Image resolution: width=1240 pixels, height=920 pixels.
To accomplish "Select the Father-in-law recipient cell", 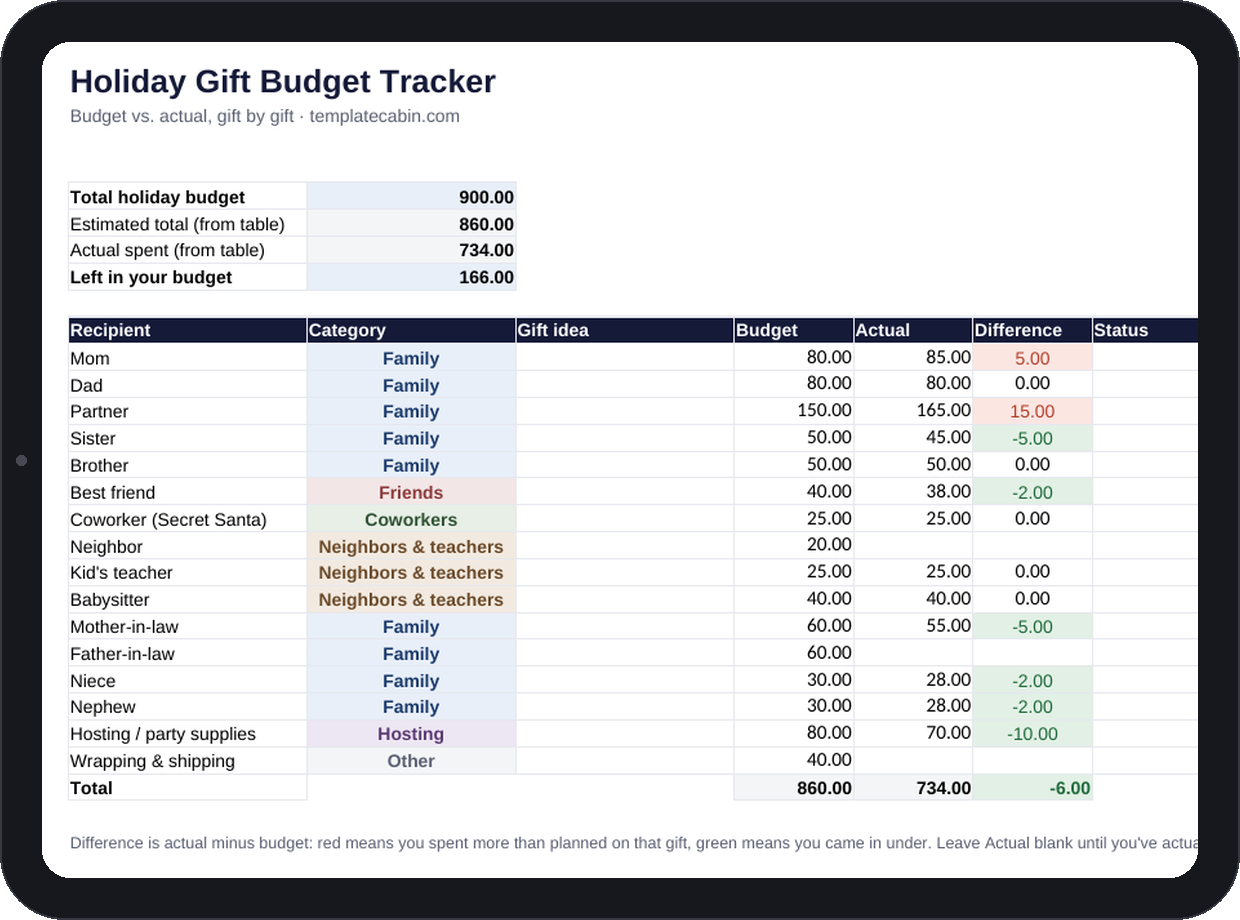I will 188,653.
